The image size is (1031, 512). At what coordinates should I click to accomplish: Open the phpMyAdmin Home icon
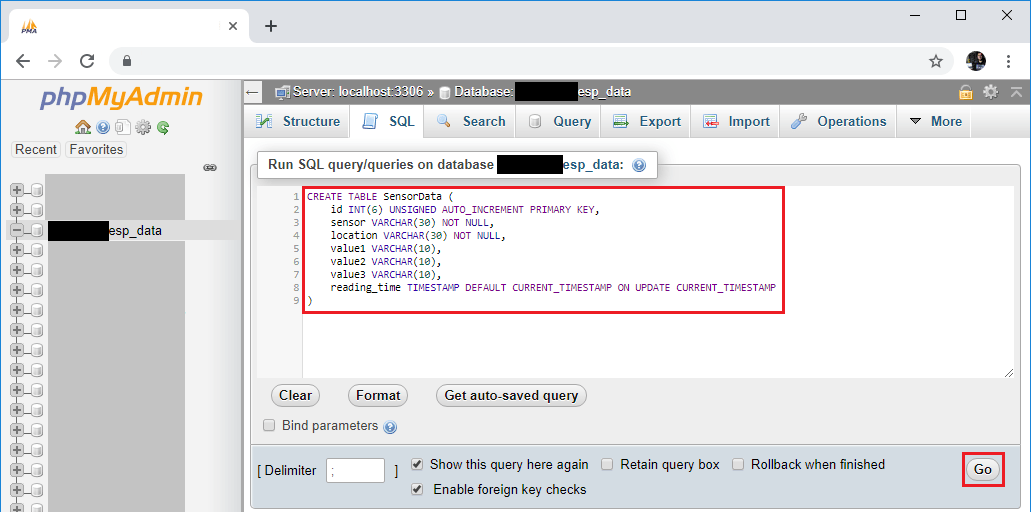pyautogui.click(x=83, y=127)
